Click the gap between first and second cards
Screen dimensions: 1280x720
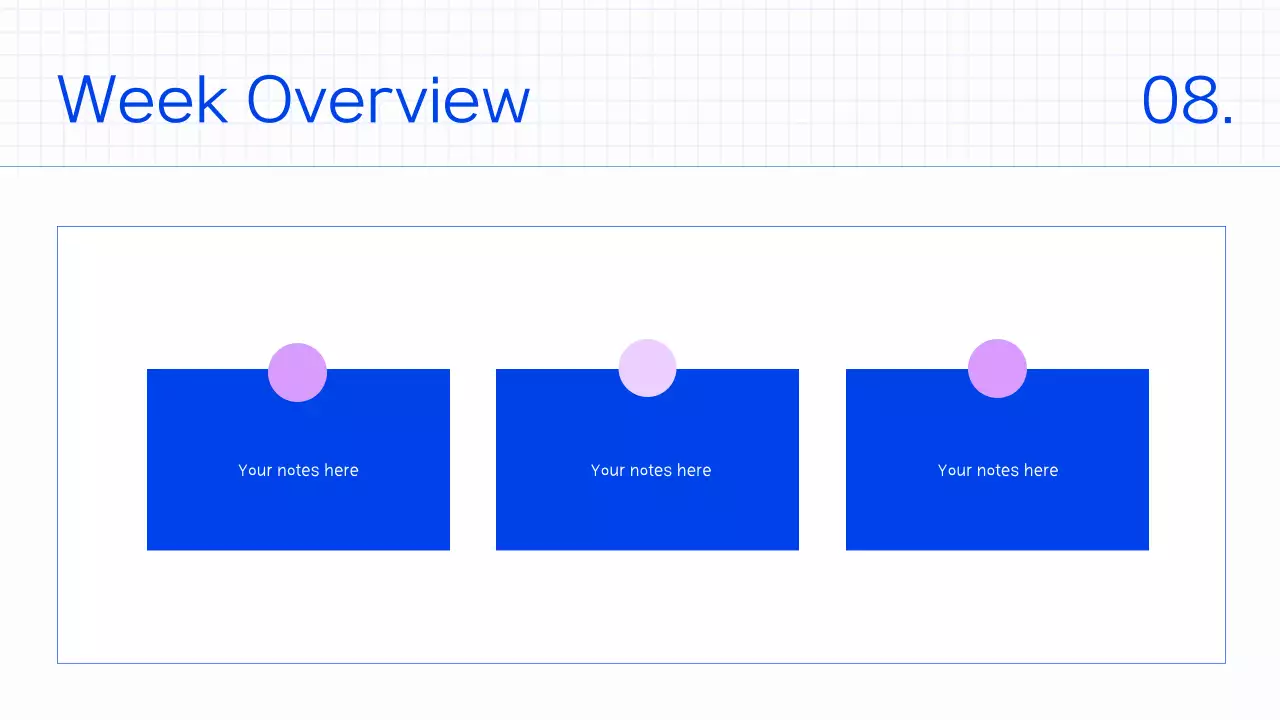[x=473, y=460]
